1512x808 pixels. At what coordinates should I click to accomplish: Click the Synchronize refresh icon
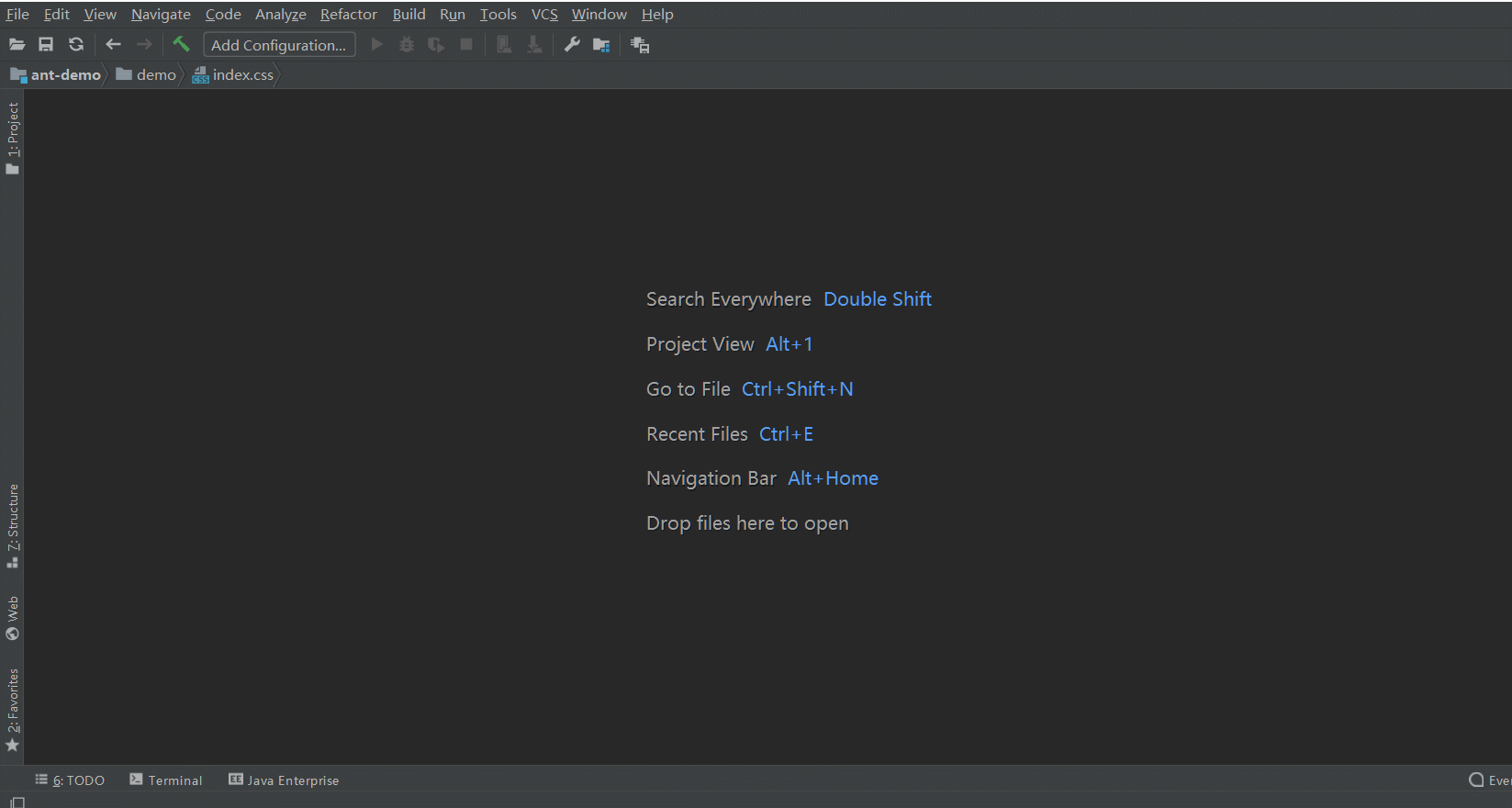(x=76, y=44)
